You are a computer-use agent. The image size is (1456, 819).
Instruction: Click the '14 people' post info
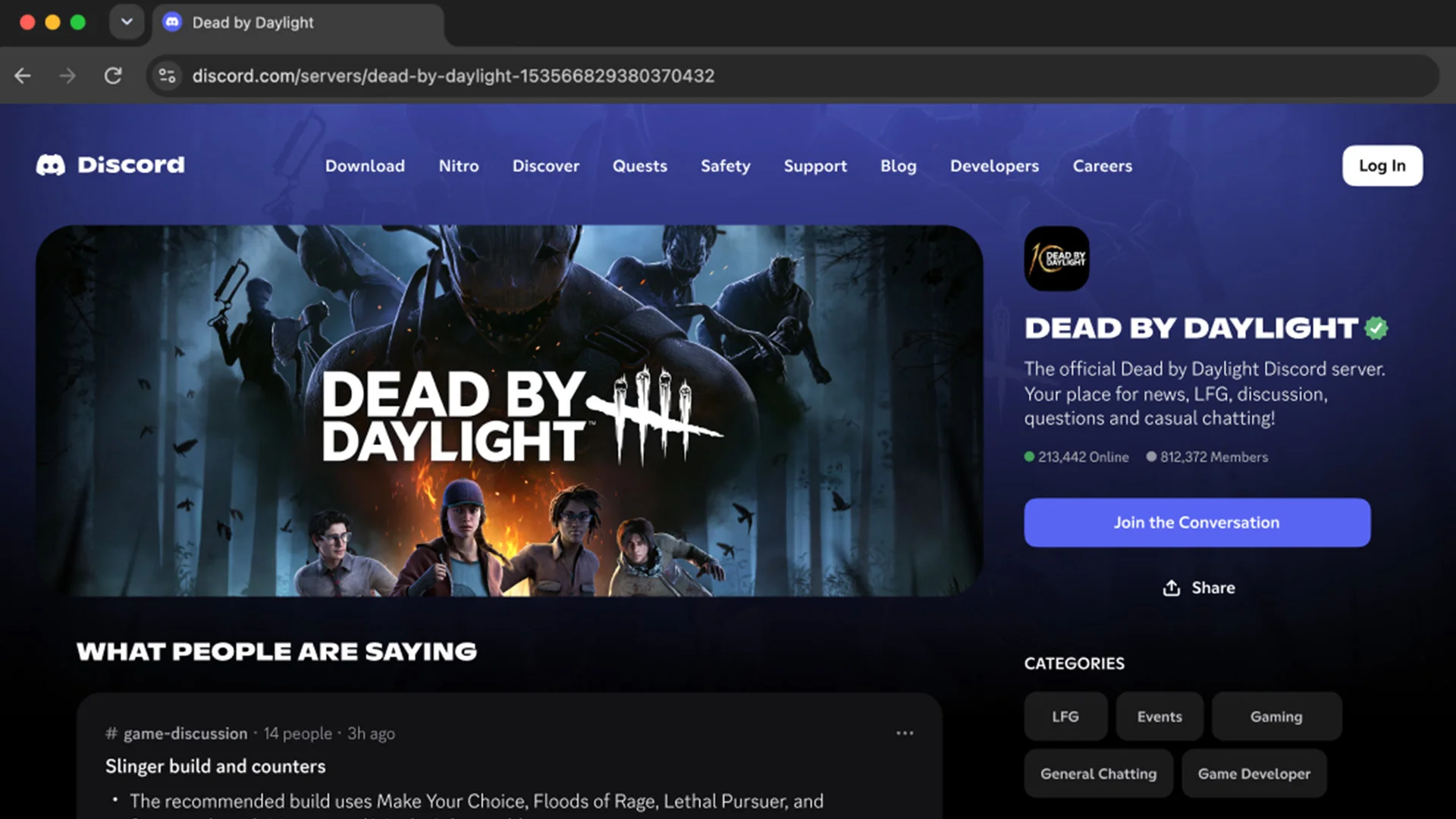tap(298, 733)
